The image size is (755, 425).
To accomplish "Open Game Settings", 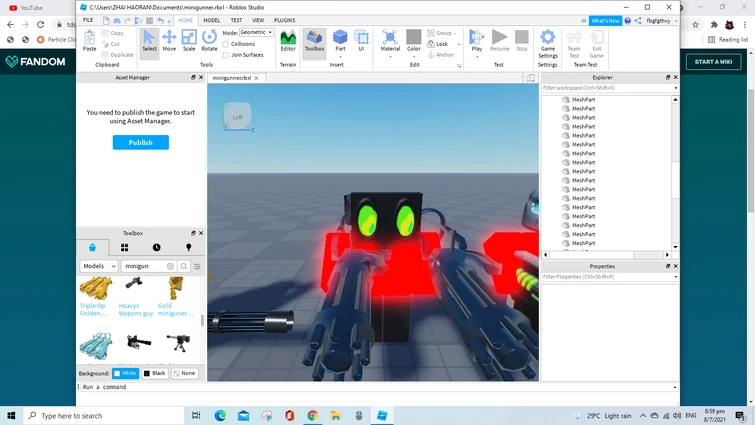I will pos(547,44).
